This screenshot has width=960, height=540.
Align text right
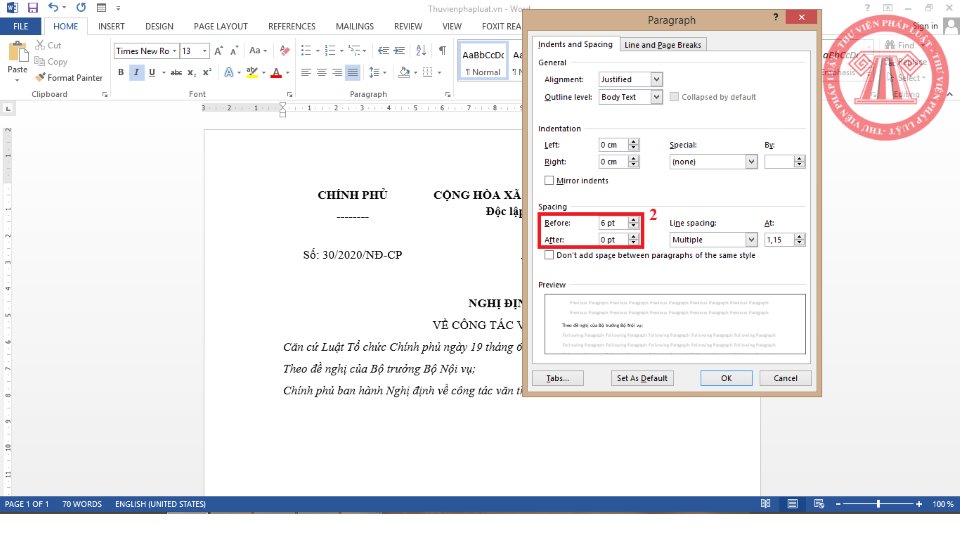click(x=337, y=72)
